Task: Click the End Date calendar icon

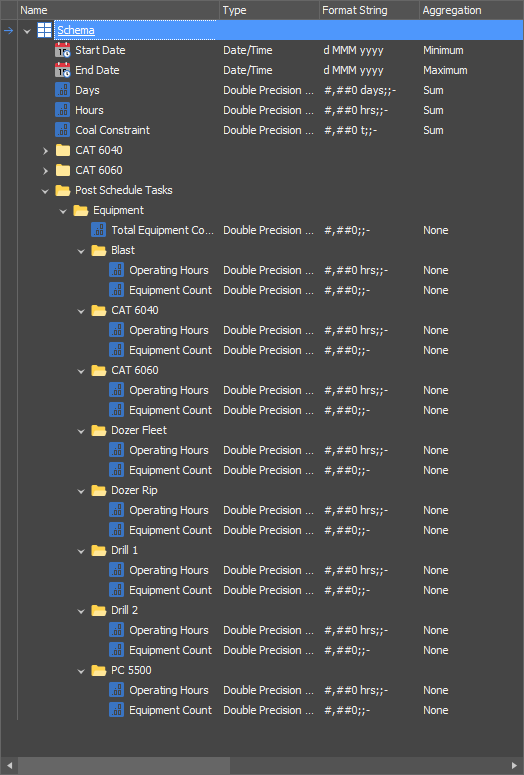Action: [63, 70]
